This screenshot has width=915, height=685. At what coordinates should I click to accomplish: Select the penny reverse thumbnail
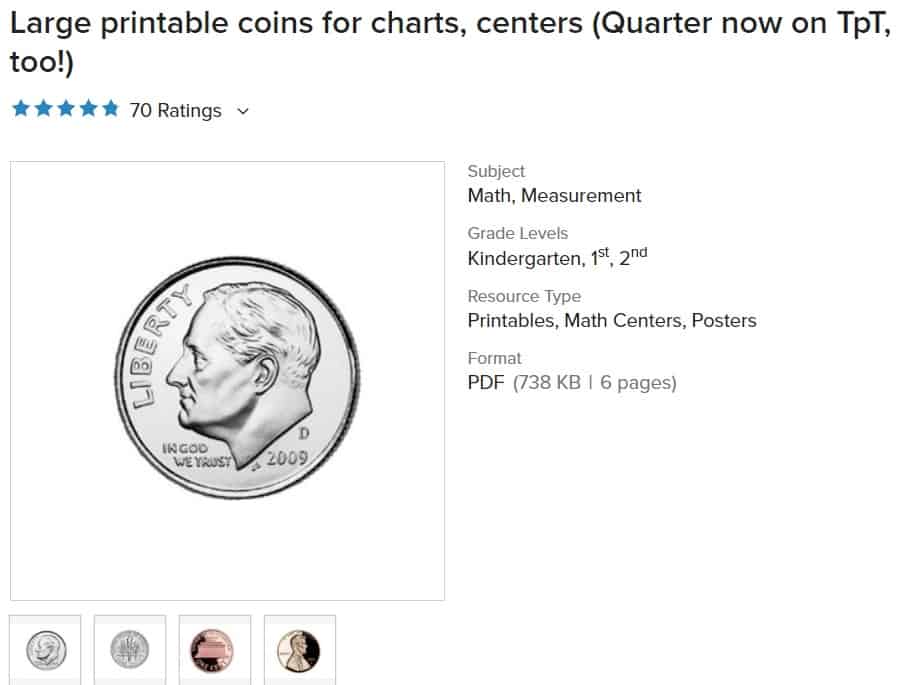tap(215, 649)
